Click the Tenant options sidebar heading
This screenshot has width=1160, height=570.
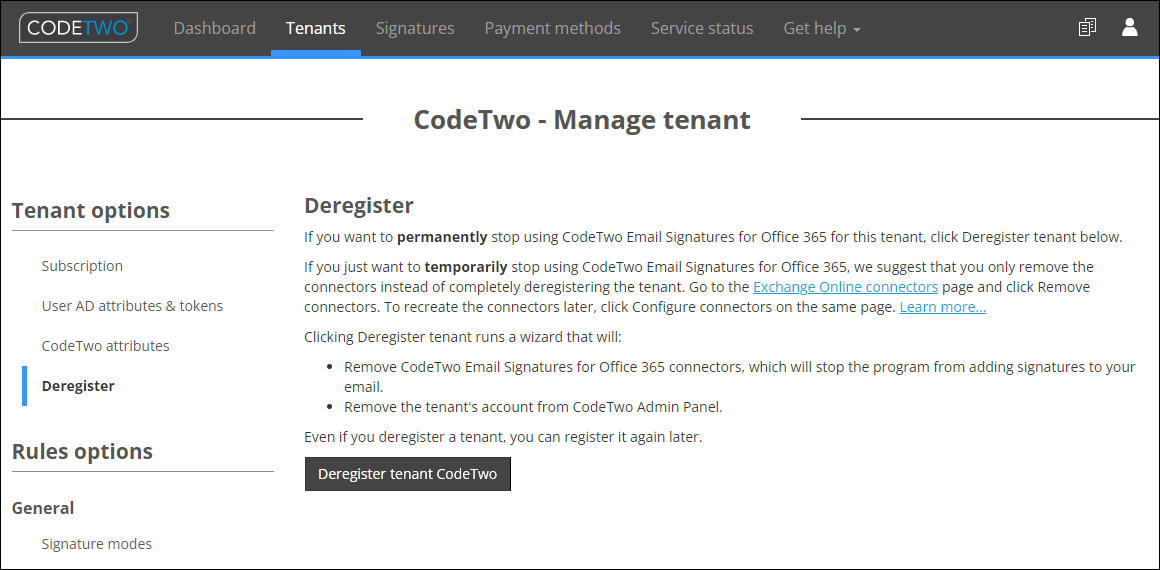pyautogui.click(x=91, y=210)
